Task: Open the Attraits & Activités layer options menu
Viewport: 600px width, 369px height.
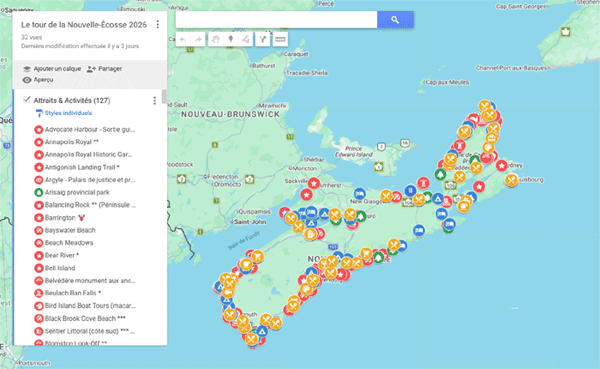Action: coord(155,100)
